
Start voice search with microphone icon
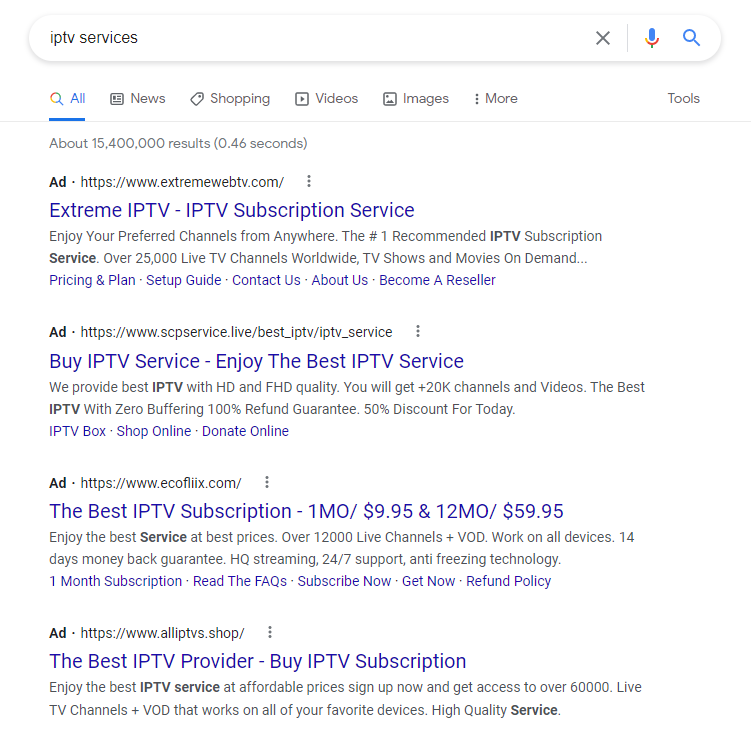[651, 38]
